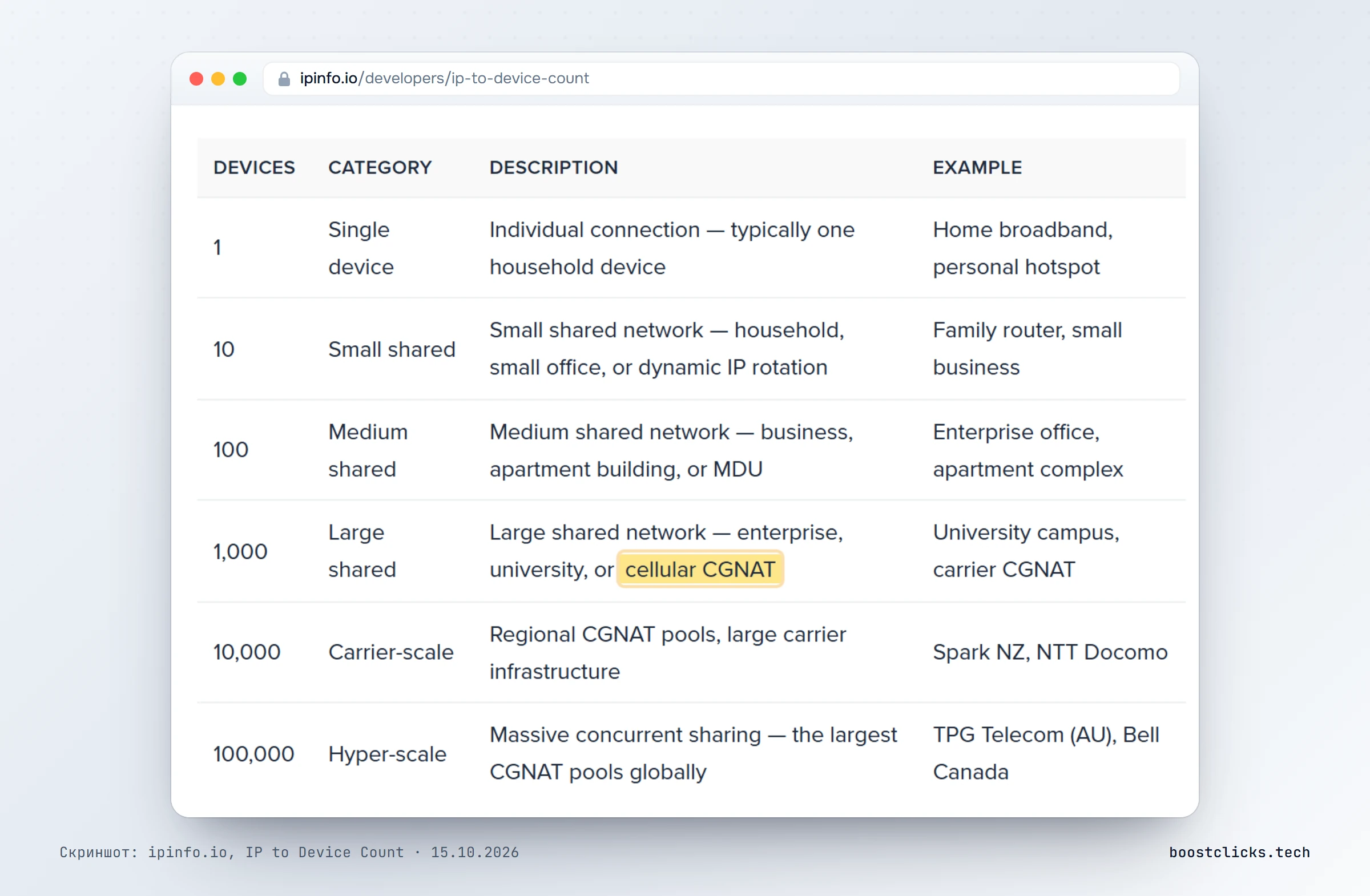
Task: Select the devices value 10 cell
Action: (224, 349)
